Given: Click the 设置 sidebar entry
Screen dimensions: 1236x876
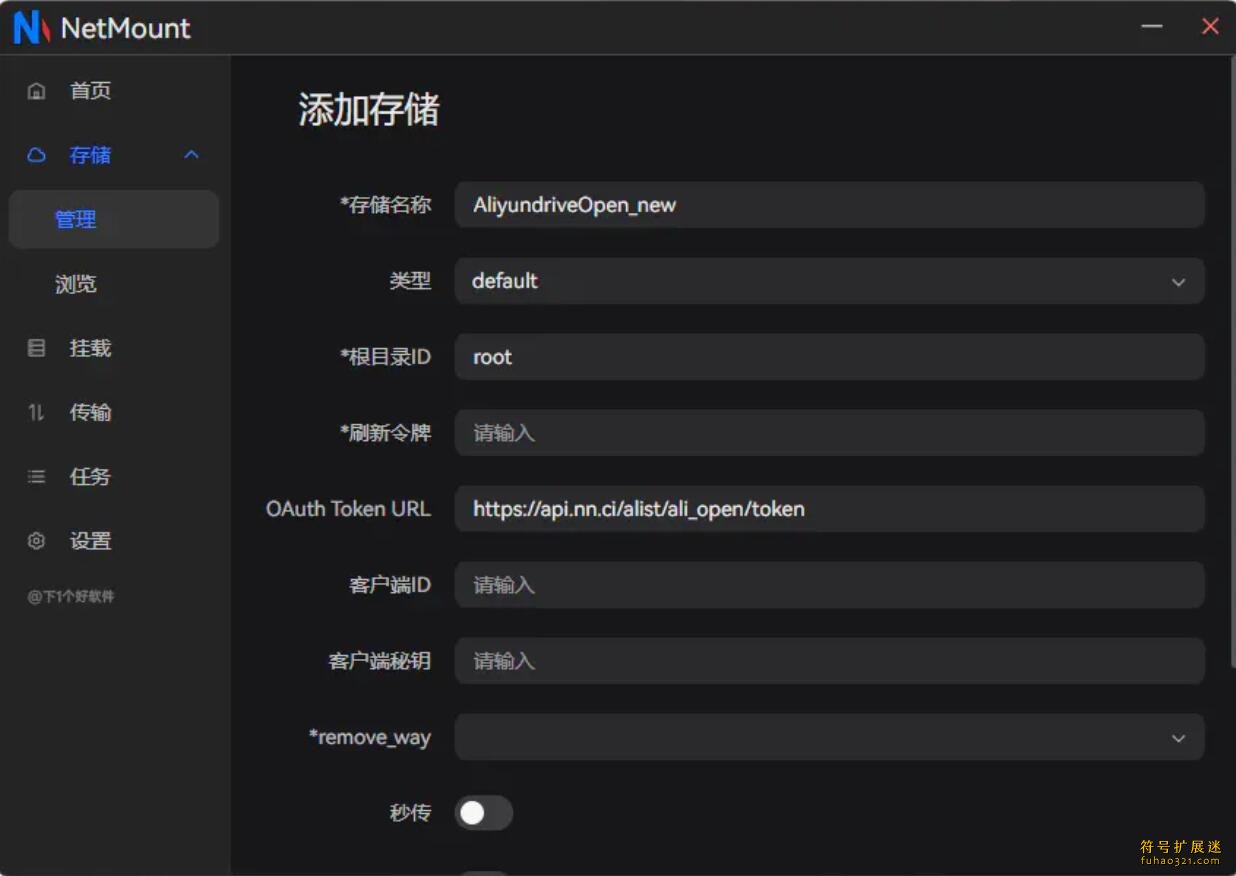Looking at the screenshot, I should pos(90,540).
